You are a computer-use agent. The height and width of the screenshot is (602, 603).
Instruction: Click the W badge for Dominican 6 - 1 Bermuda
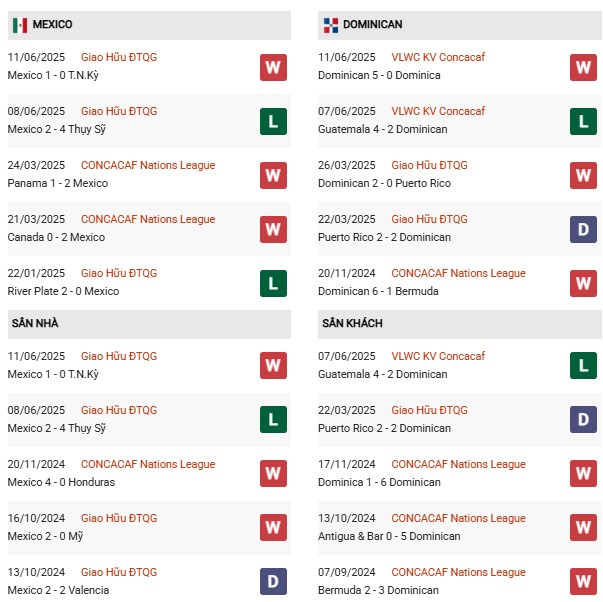(x=584, y=283)
